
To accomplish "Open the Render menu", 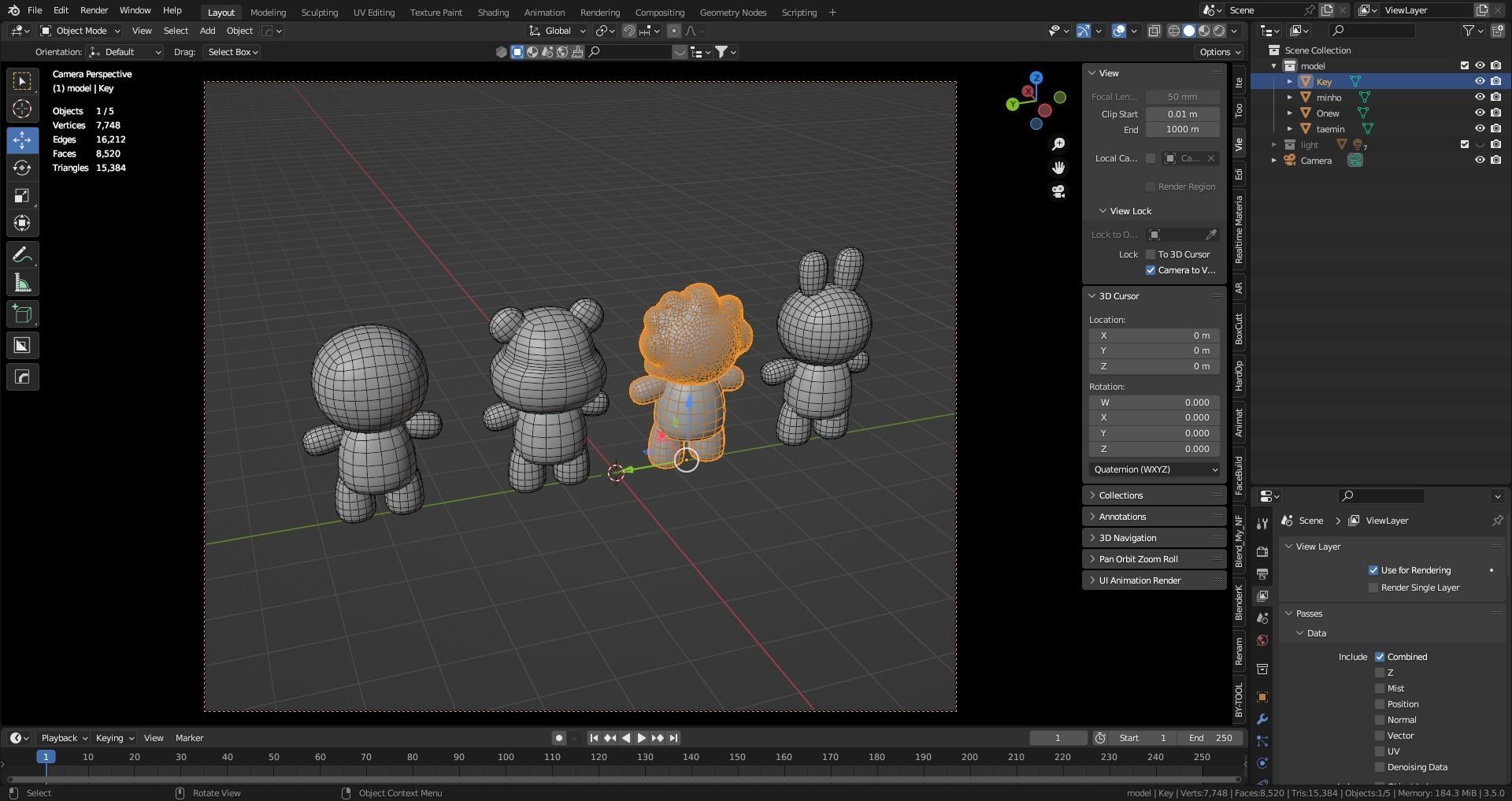I will point(94,10).
